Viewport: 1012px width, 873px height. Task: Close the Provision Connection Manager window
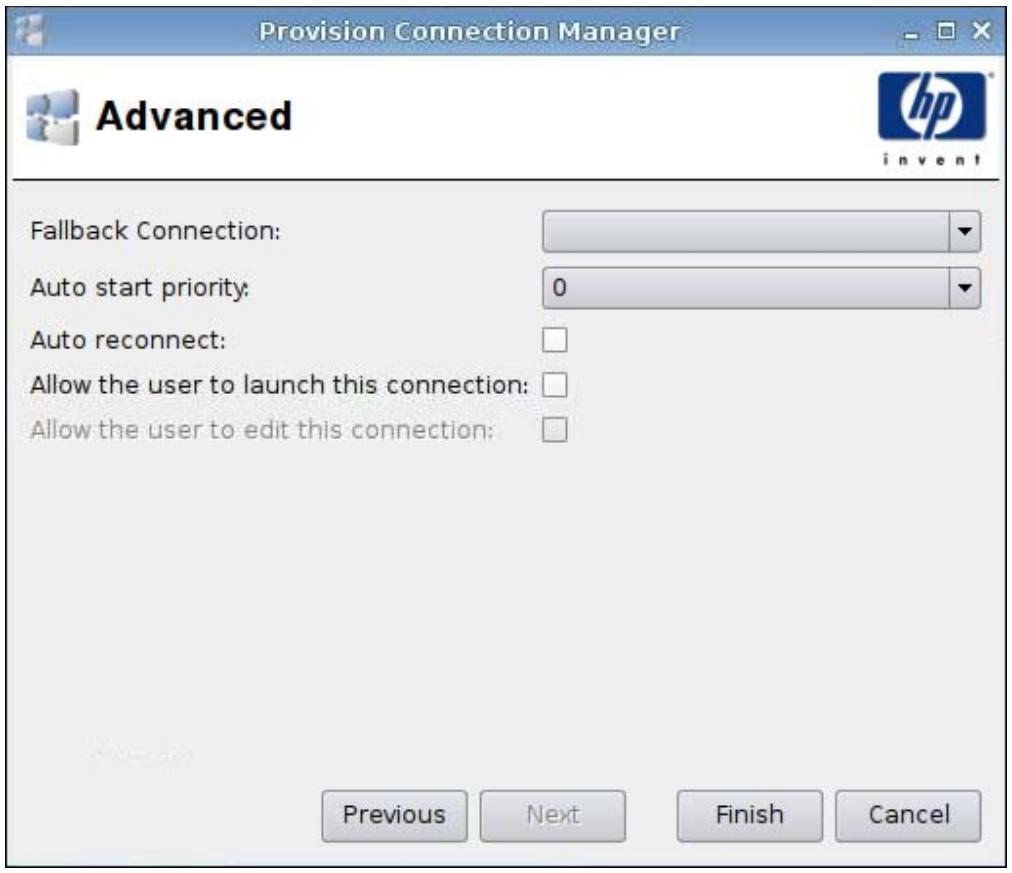(982, 30)
